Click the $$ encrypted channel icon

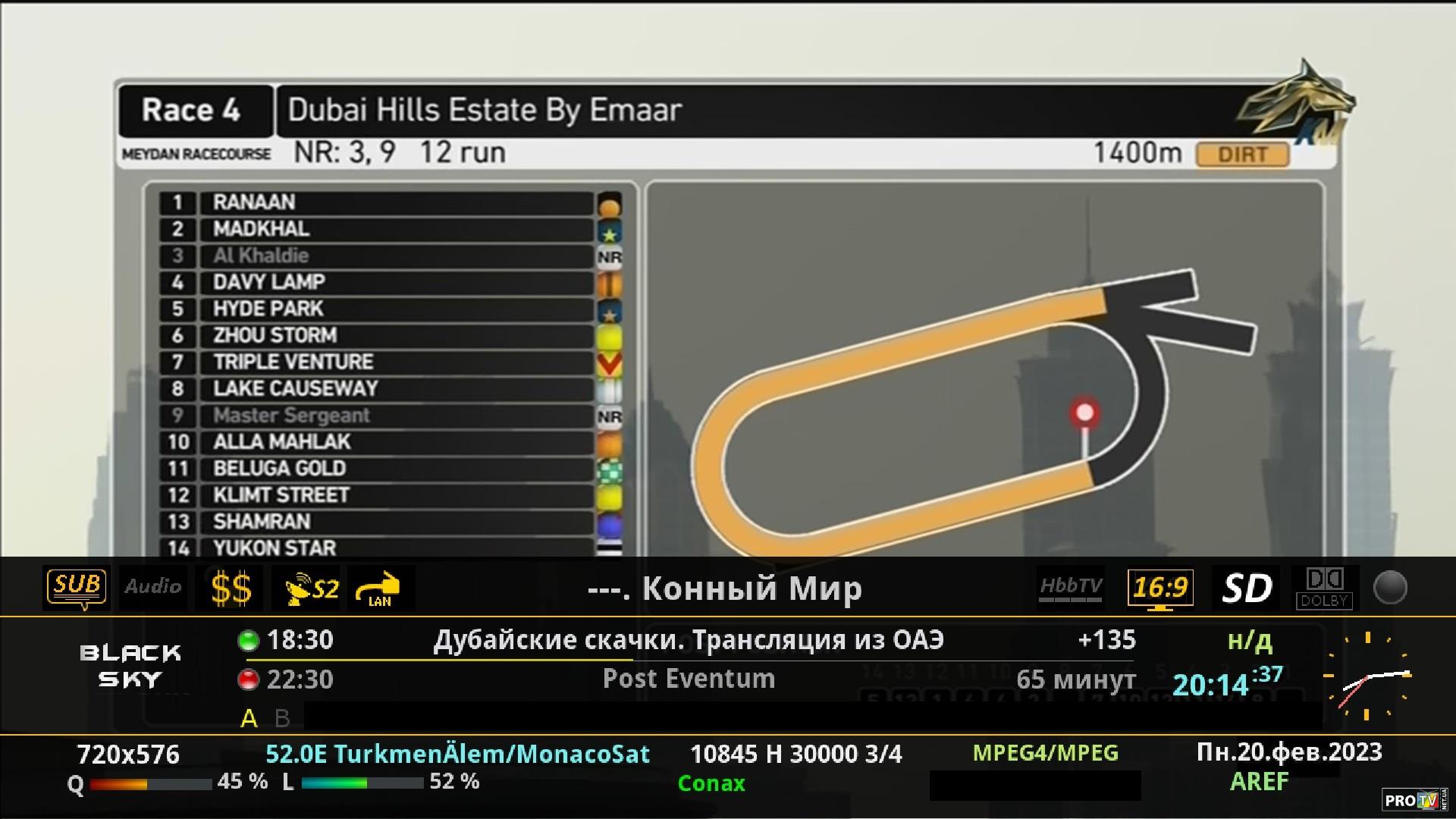click(231, 588)
